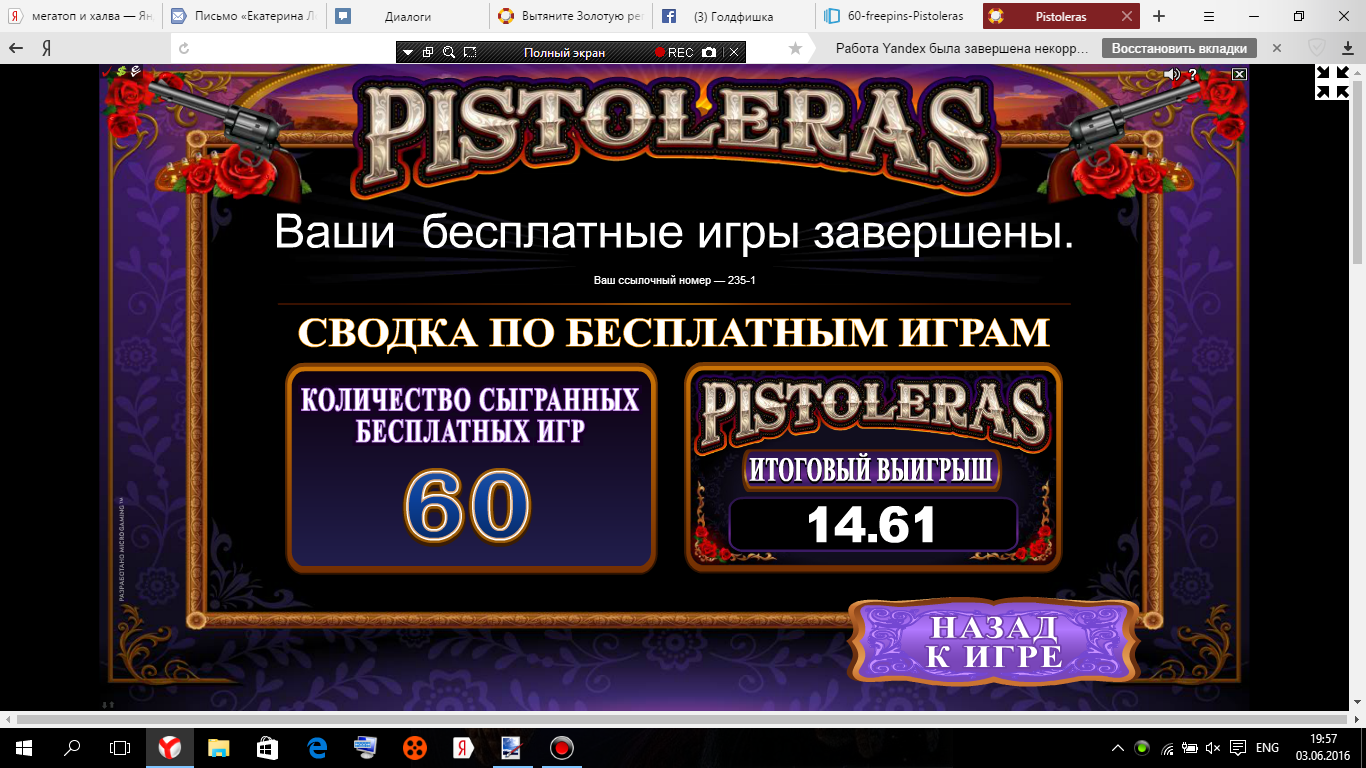Click the recorder window mode icon
The height and width of the screenshot is (768, 1366).
428,52
